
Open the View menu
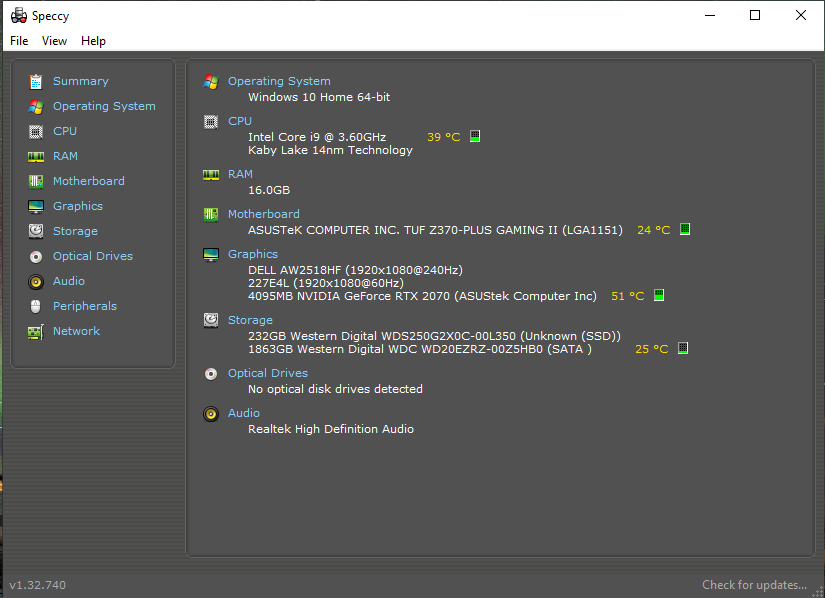click(x=54, y=41)
